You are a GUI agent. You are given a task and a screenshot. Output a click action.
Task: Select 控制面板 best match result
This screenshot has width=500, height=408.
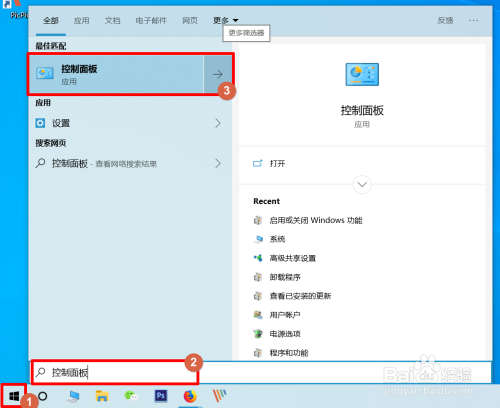click(x=116, y=74)
